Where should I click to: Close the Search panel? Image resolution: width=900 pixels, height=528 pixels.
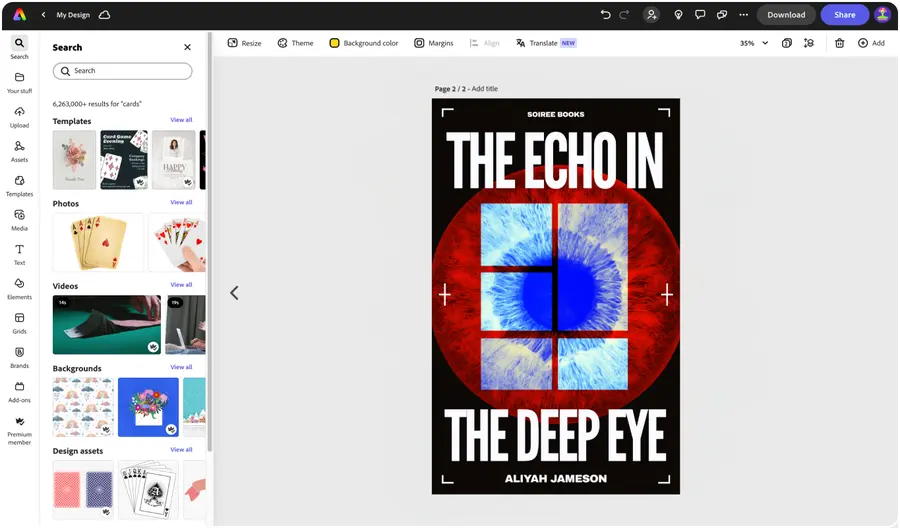click(187, 47)
